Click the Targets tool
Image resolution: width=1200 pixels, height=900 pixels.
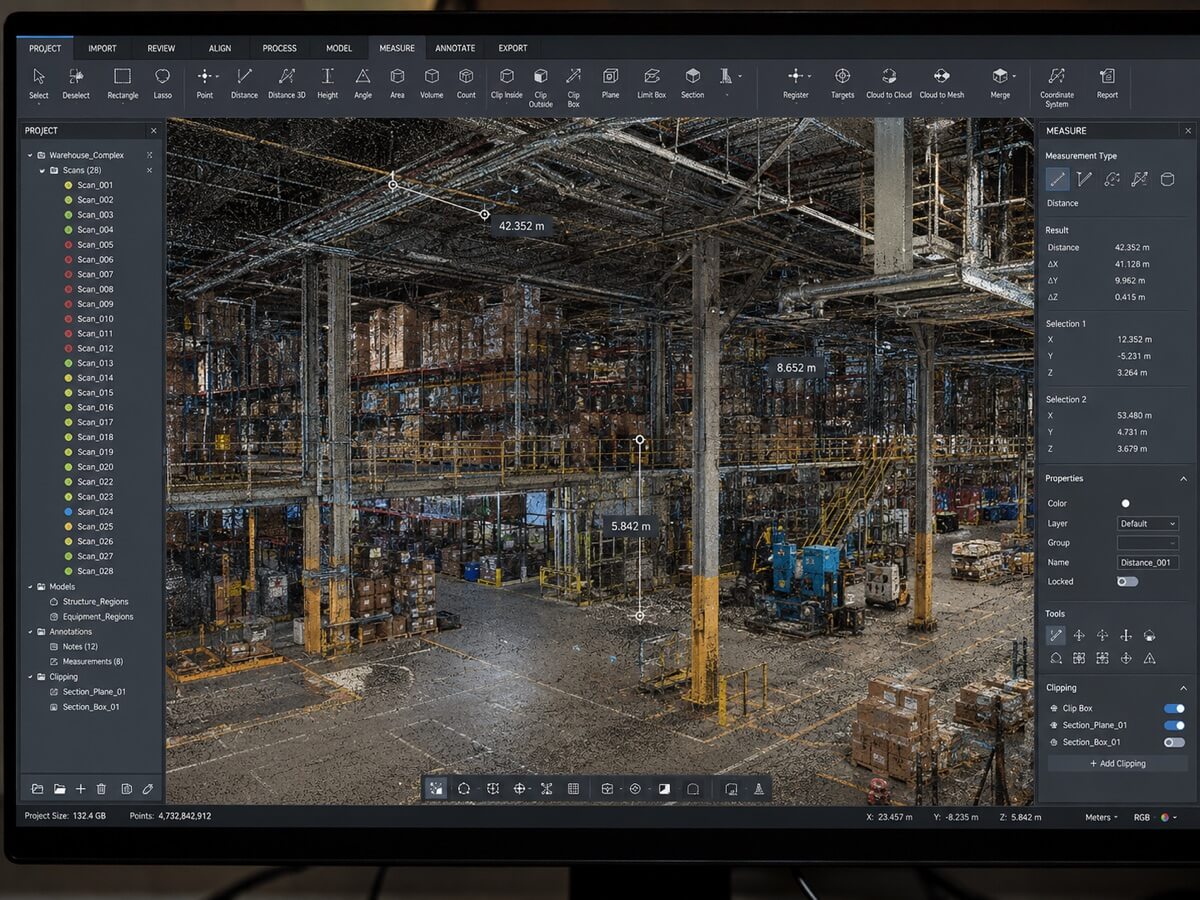(x=842, y=84)
